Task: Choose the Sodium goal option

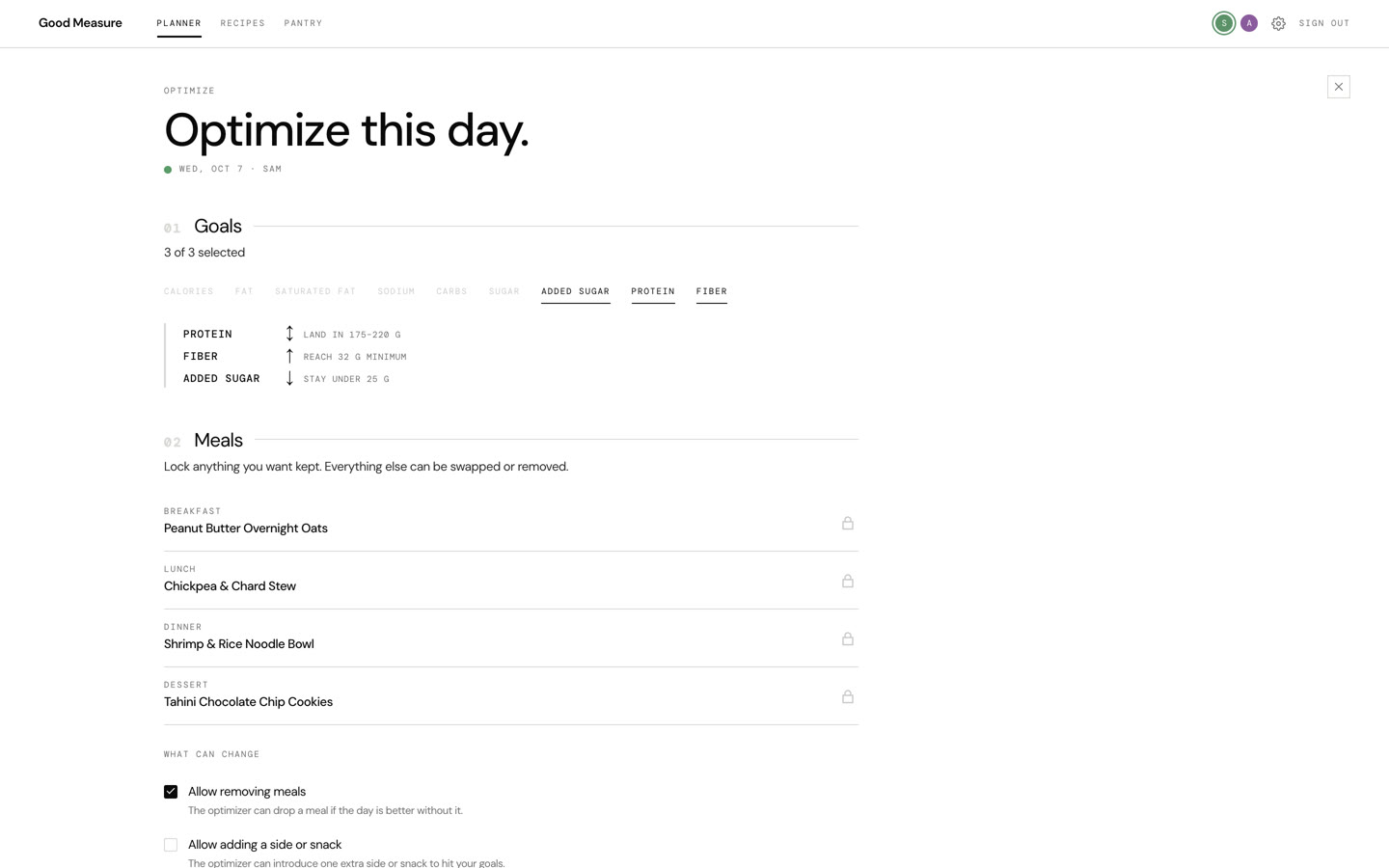Action: 395,291
